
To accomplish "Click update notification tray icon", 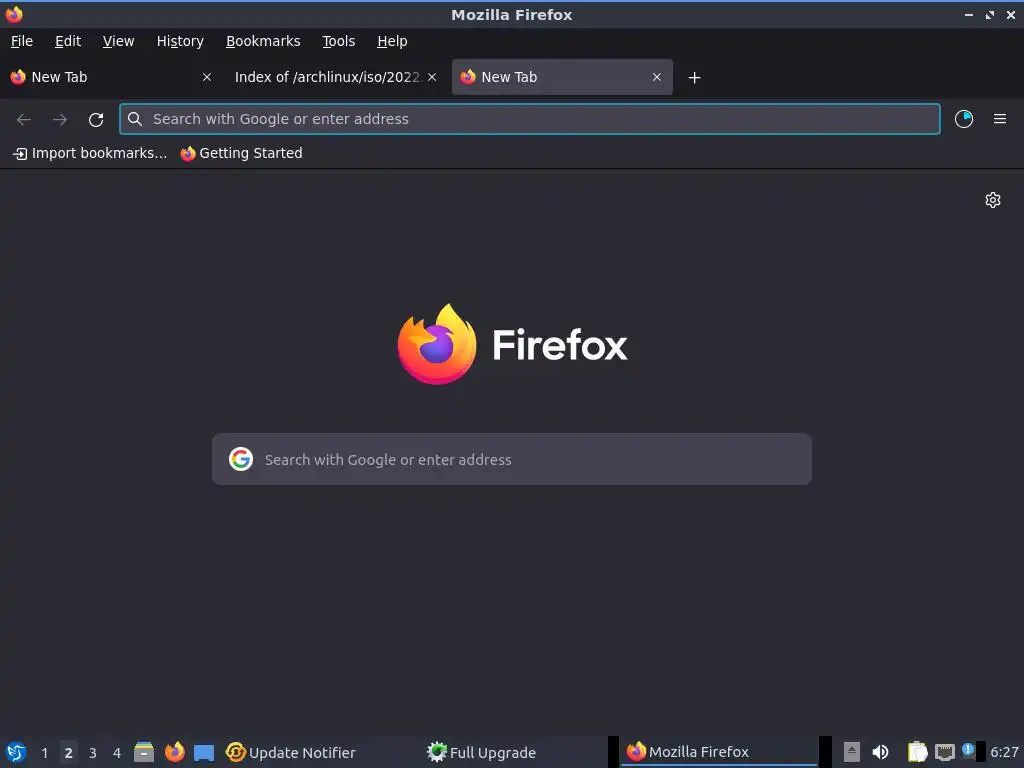I will click(x=968, y=751).
